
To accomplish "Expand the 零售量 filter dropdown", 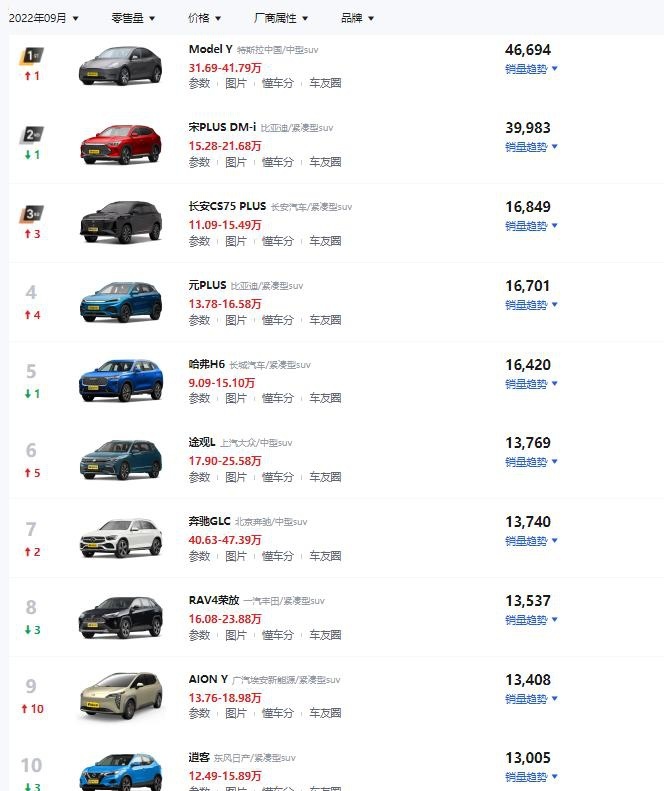I will (133, 18).
